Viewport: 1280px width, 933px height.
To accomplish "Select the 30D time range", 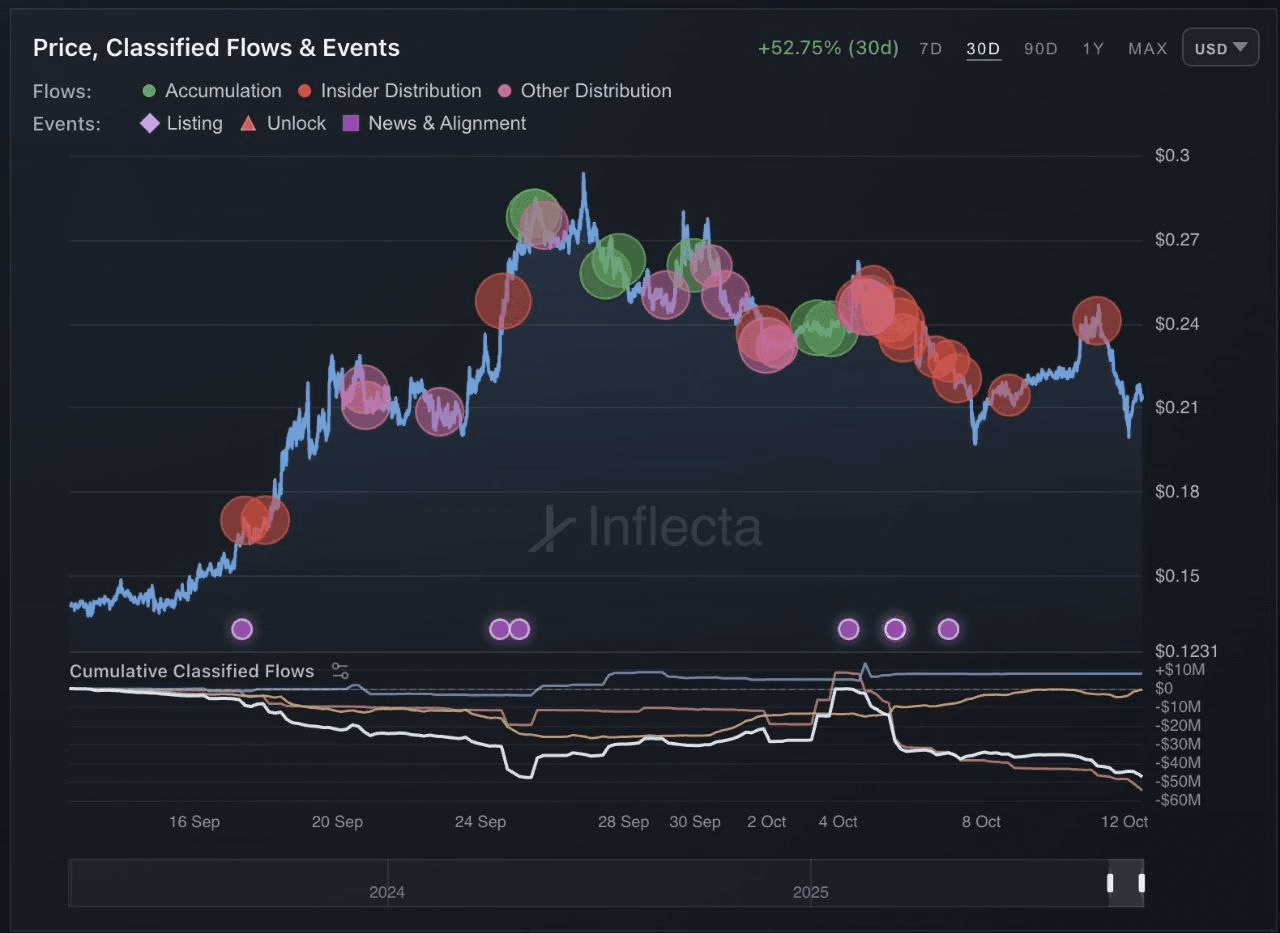I will [x=983, y=48].
